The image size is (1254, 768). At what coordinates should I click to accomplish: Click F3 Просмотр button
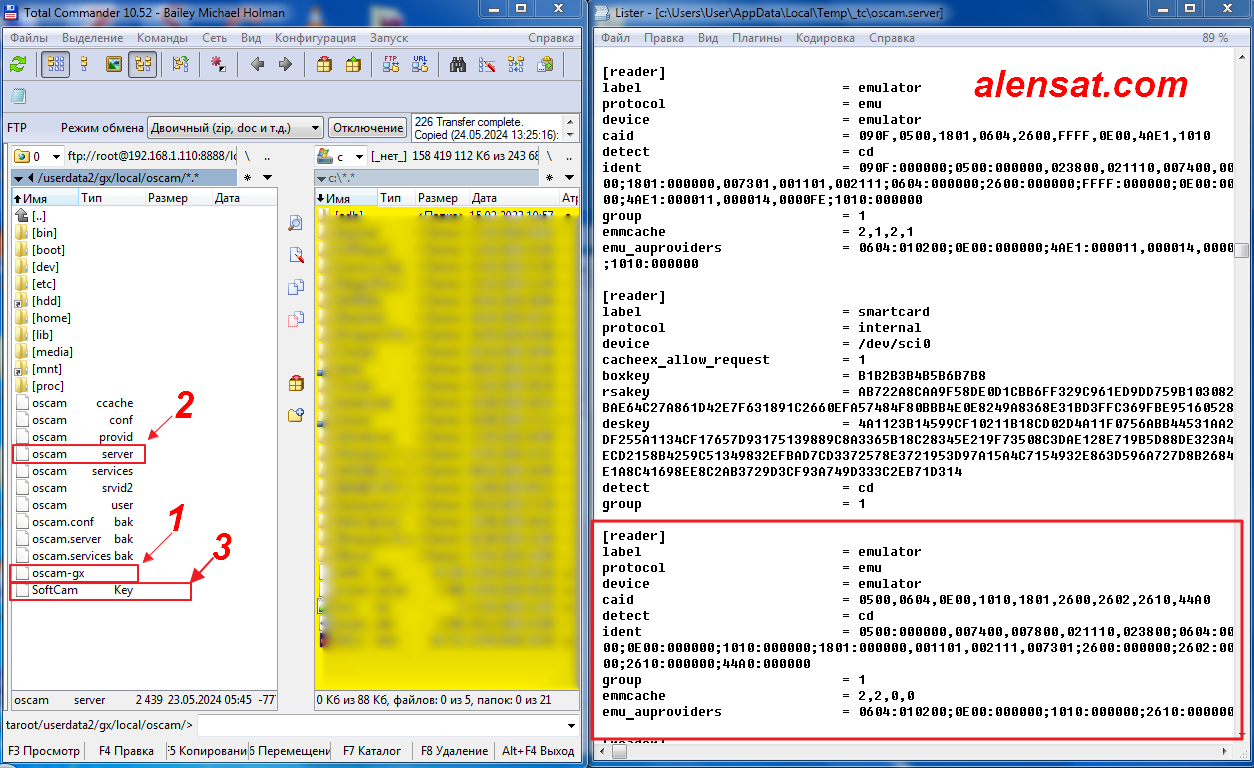click(x=43, y=751)
